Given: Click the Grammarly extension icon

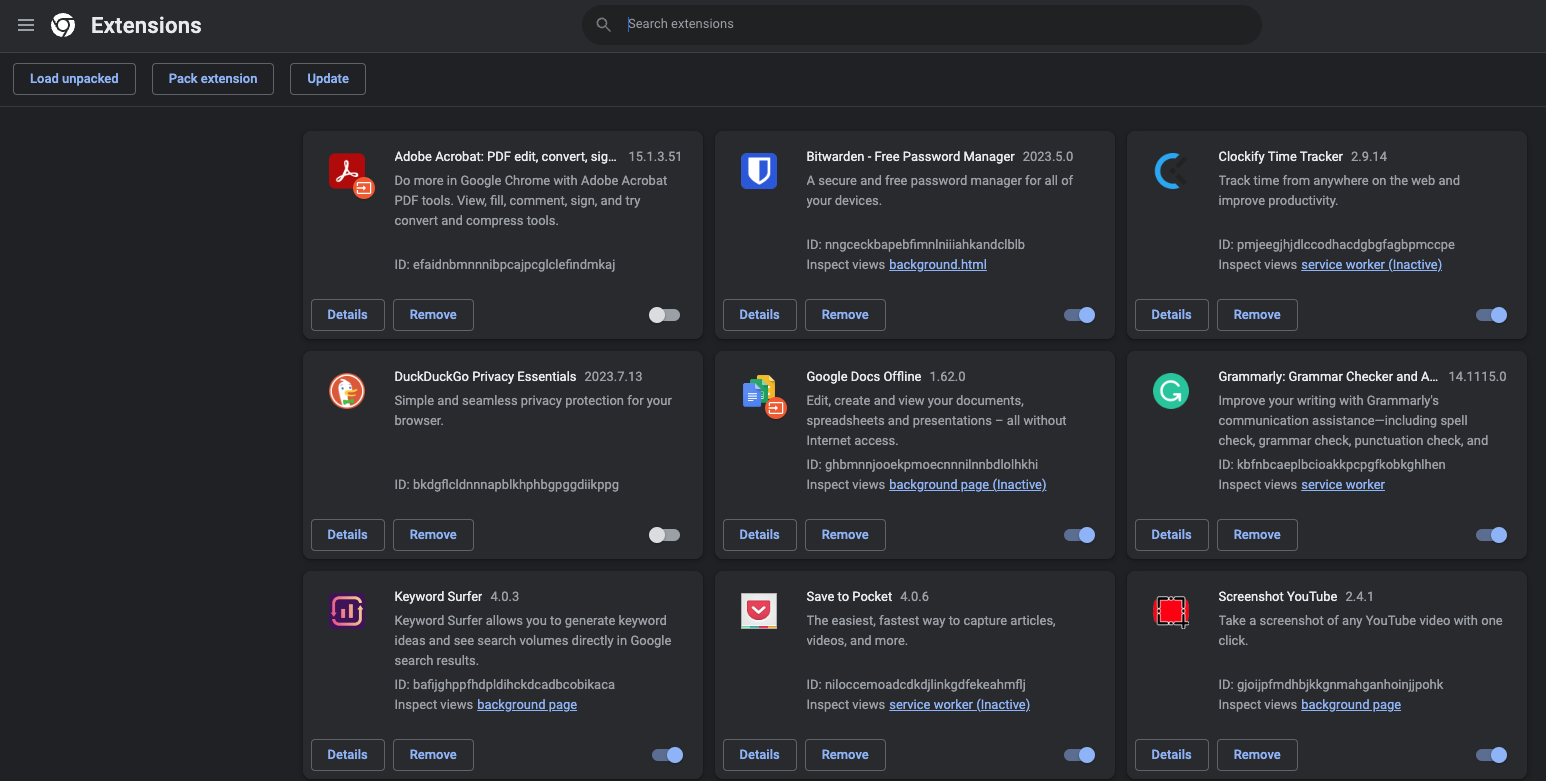Looking at the screenshot, I should 1171,391.
